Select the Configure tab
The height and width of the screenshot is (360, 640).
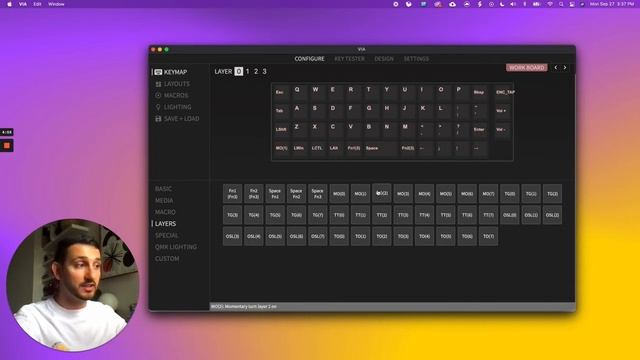click(309, 59)
